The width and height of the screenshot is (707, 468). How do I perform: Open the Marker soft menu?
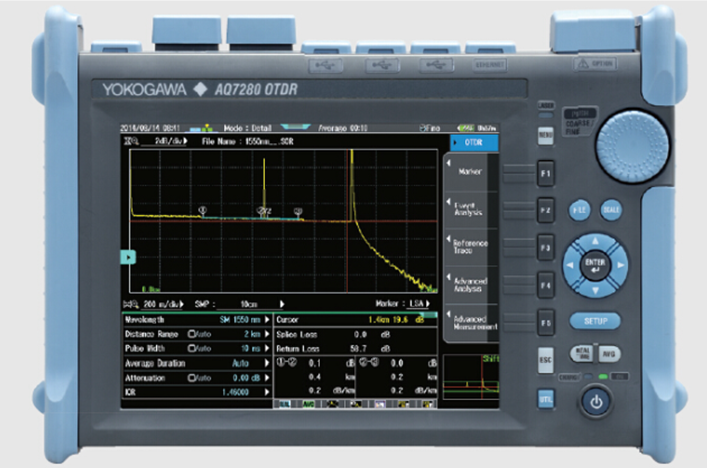[470, 172]
